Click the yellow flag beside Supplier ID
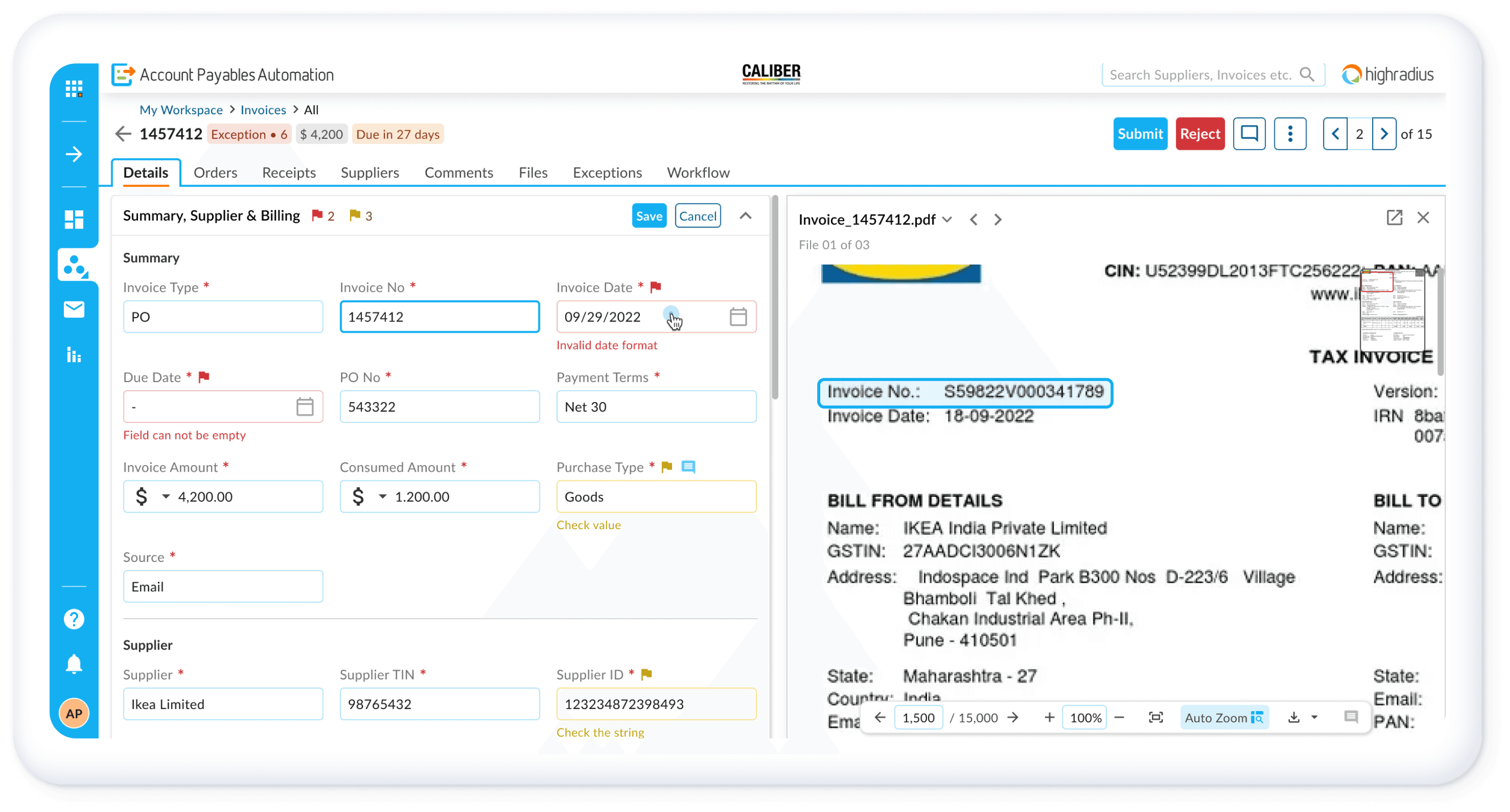1510x812 pixels. (646, 674)
